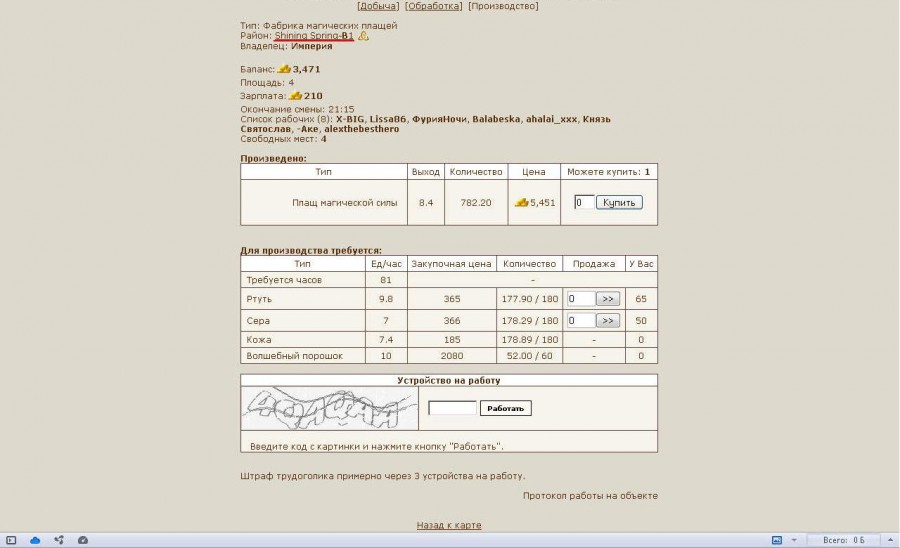Click quantity 782.20 cell
The height and width of the screenshot is (548, 900).
(476, 202)
